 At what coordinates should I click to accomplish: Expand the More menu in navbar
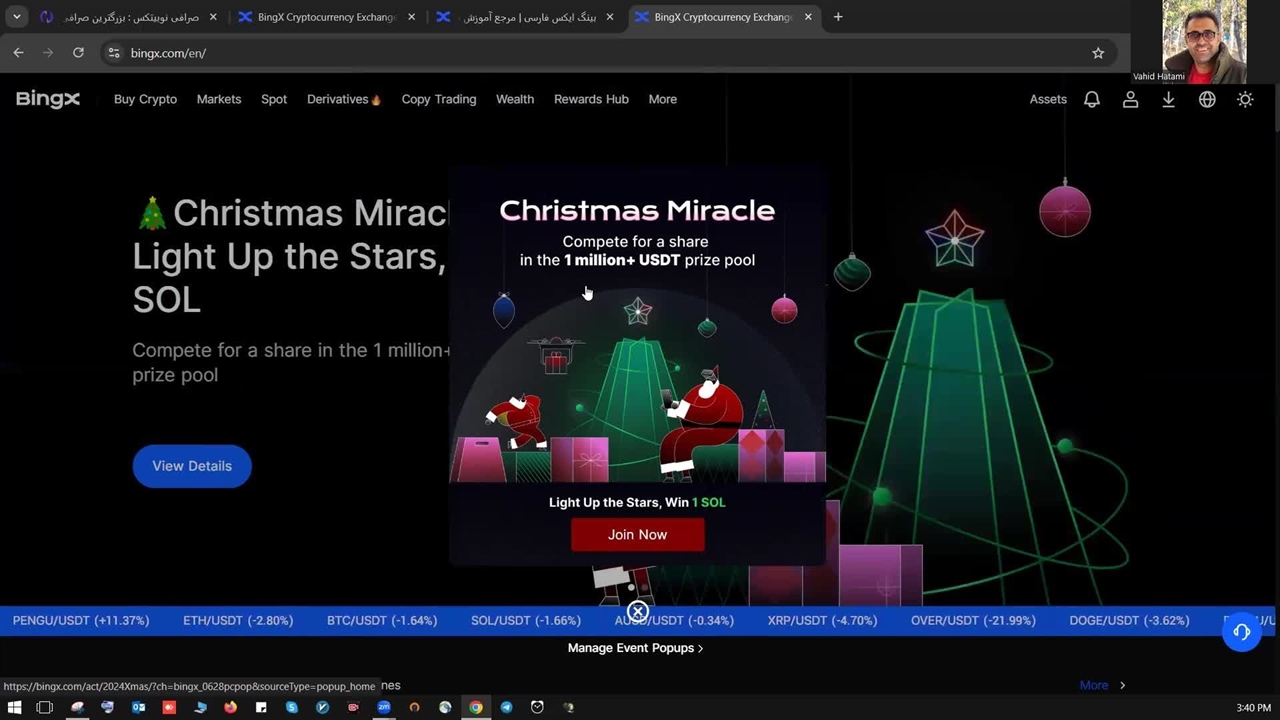tap(662, 99)
